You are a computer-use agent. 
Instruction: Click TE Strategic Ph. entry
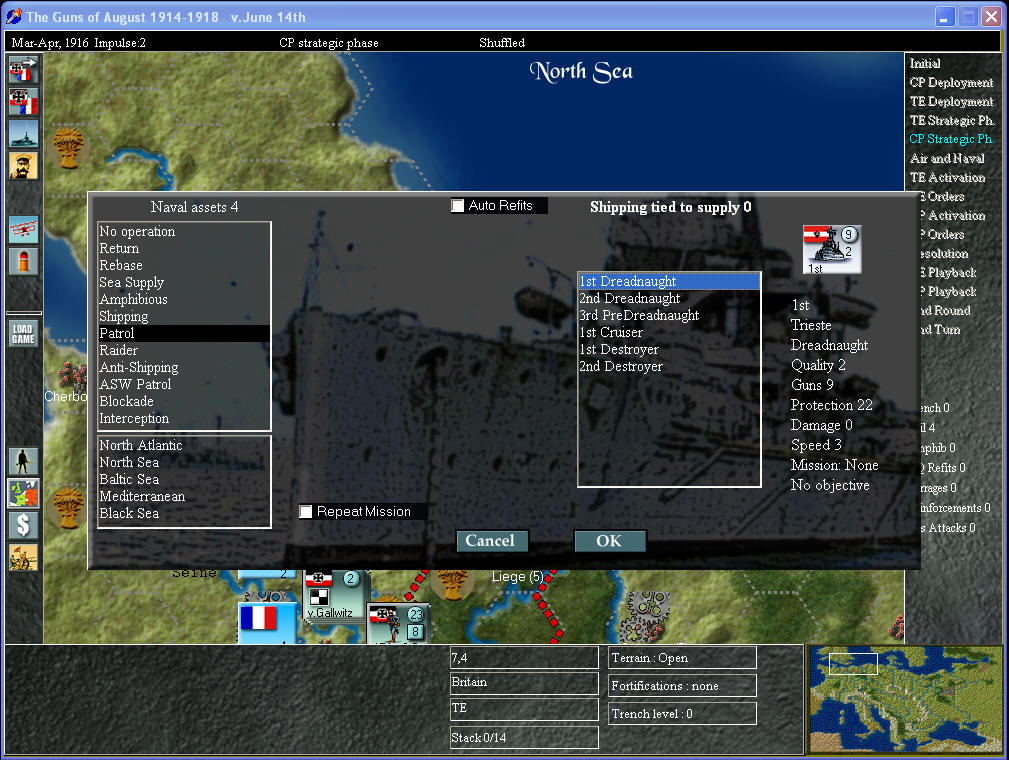coord(952,120)
